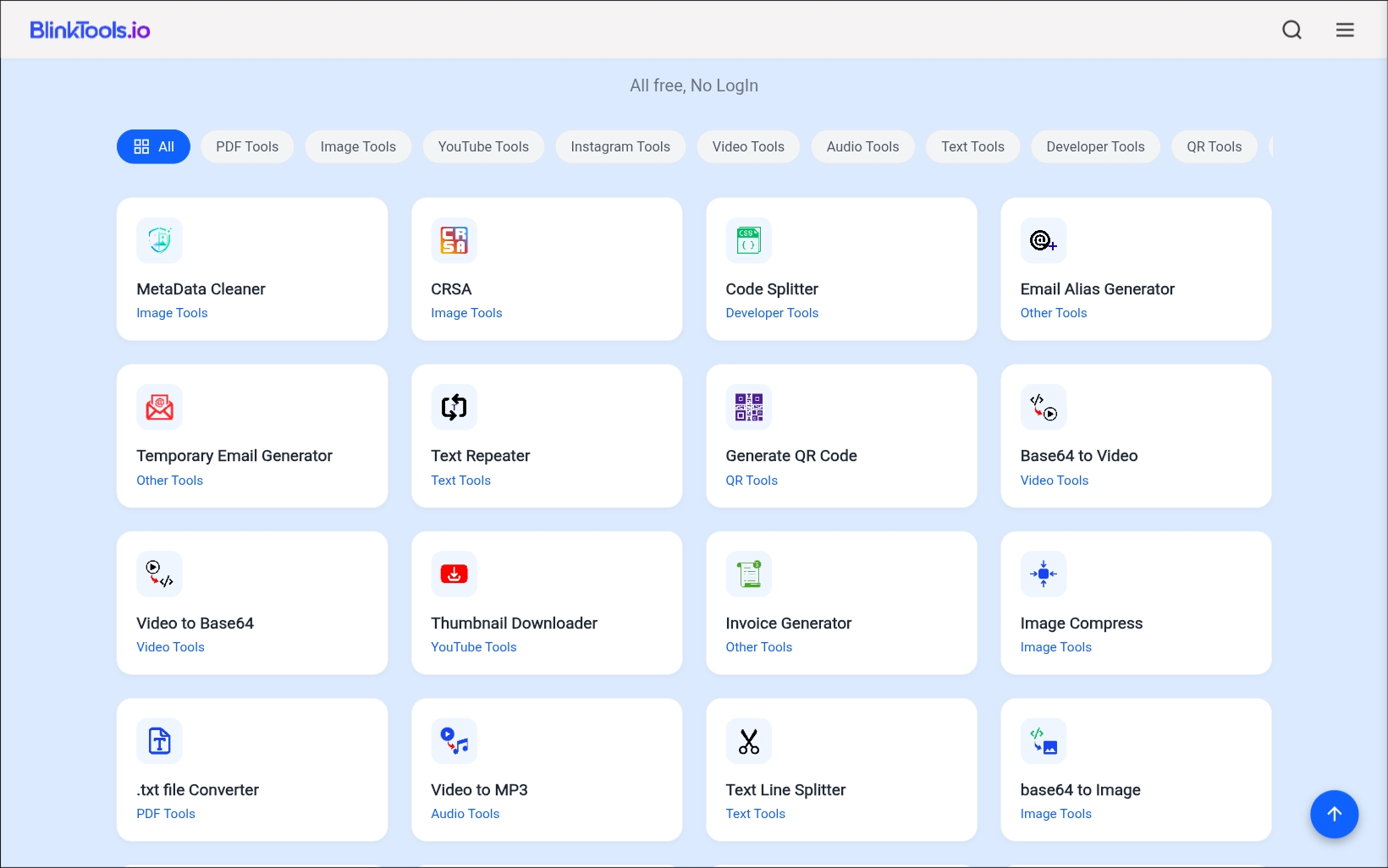Click the MetaData Cleaner shield icon
This screenshot has height=868, width=1388.
pos(159,240)
